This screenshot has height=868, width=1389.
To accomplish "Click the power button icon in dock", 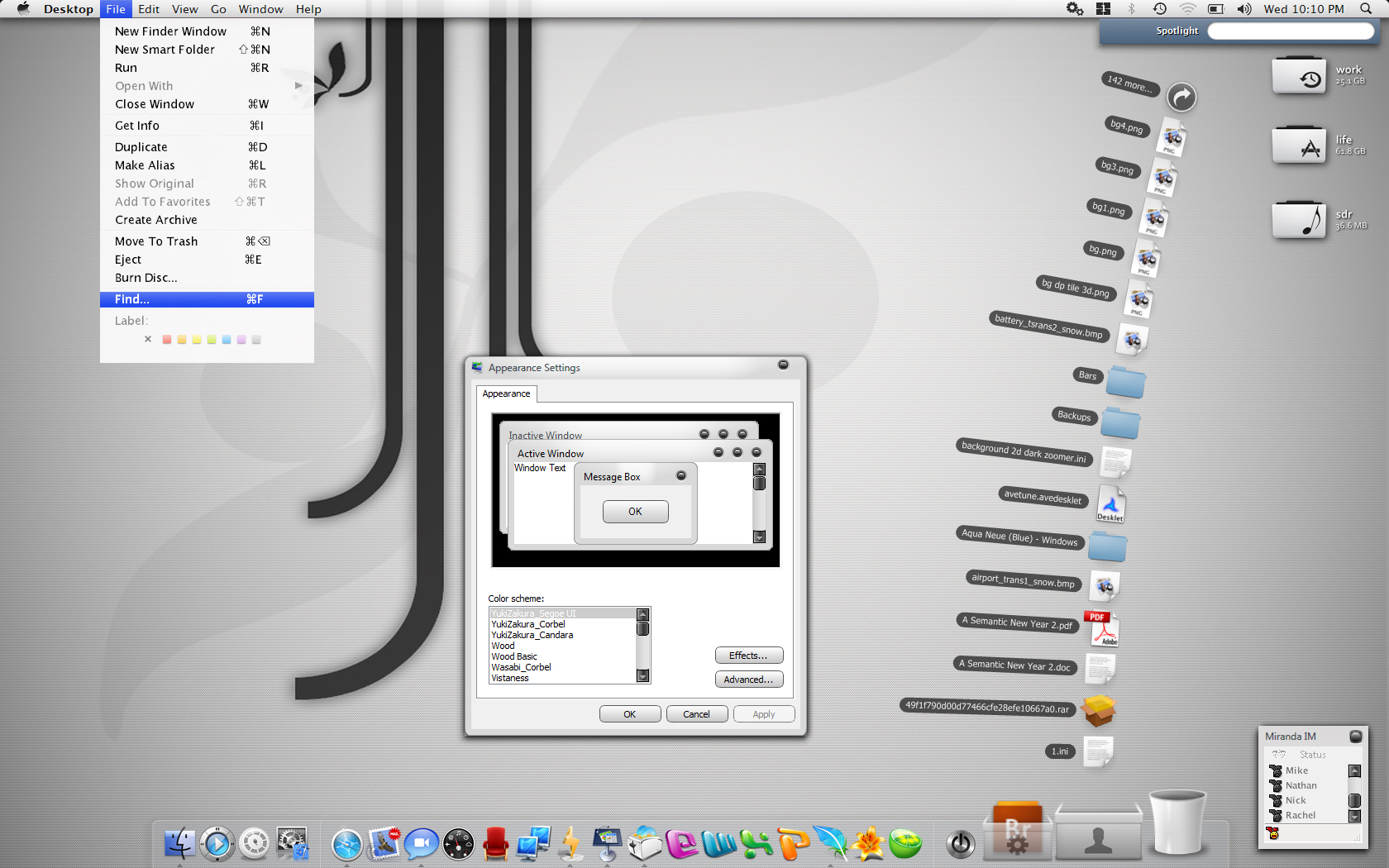I will 960,844.
